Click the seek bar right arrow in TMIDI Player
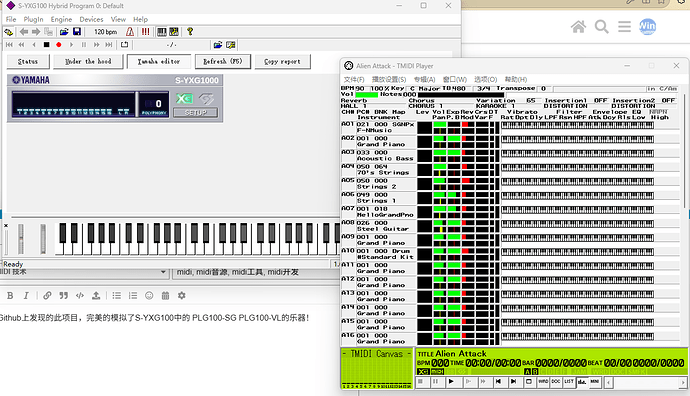690x396 pixels. coord(683,382)
